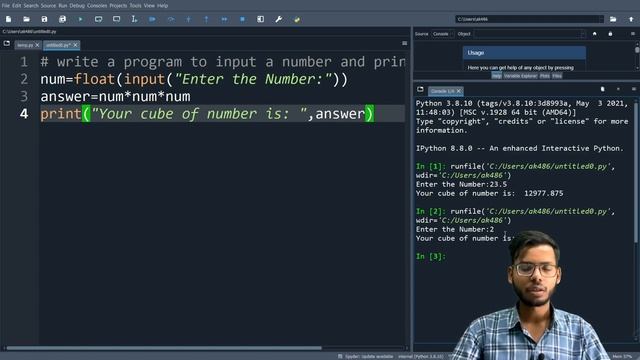Run the file with green play icon
This screenshot has height=360, width=640.
80,19
